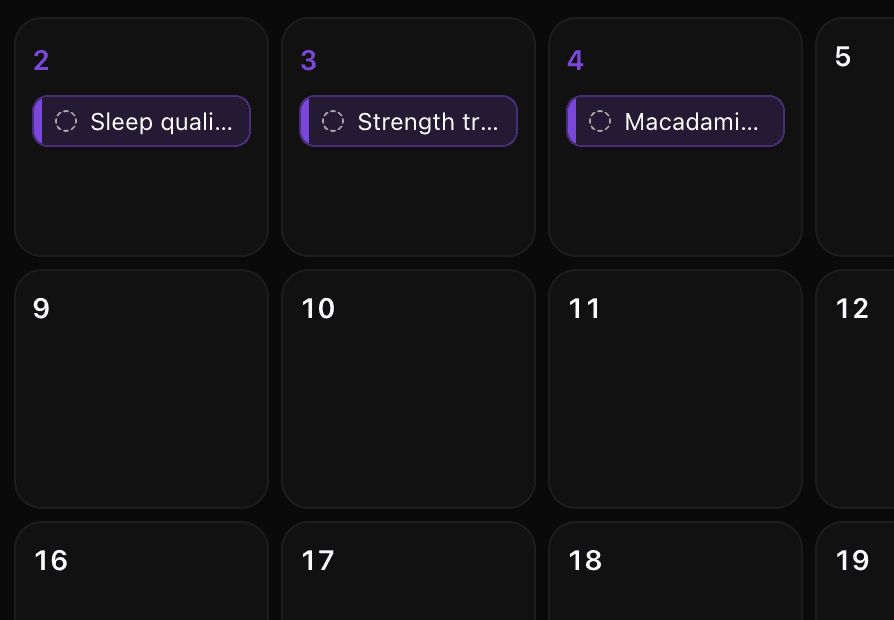Click the purple accent bar on Strength training chip
Viewport: 894px width, 620px height.
[306, 121]
